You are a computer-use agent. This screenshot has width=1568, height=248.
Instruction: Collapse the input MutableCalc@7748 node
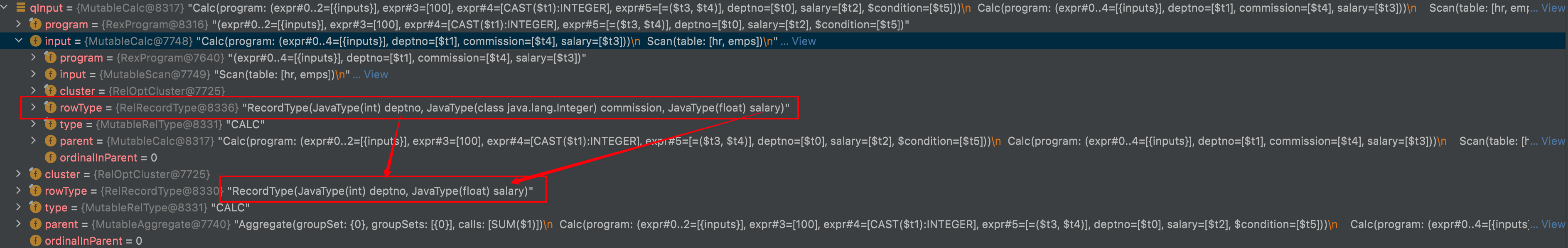[x=19, y=41]
